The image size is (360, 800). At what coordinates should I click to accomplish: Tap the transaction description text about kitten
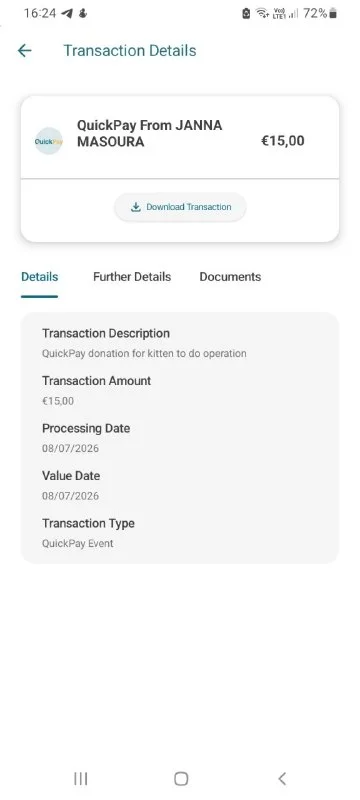pyautogui.click(x=144, y=353)
